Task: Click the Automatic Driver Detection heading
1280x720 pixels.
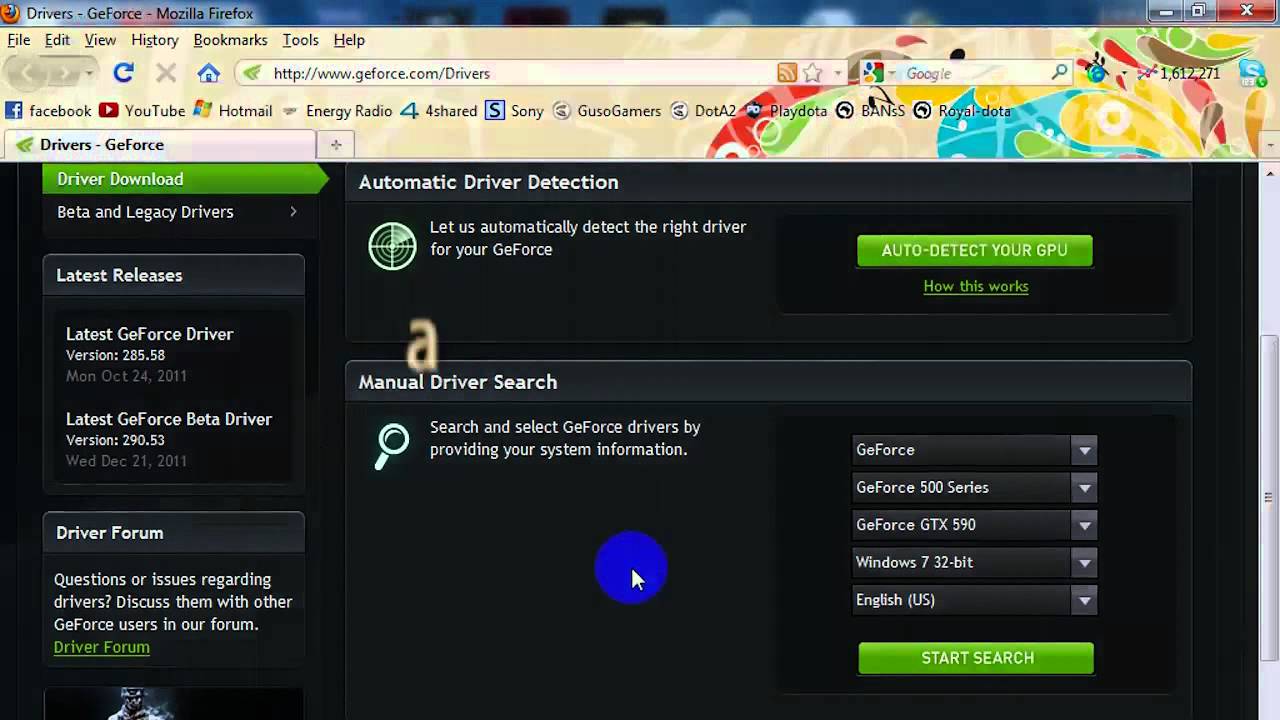Action: pos(488,182)
